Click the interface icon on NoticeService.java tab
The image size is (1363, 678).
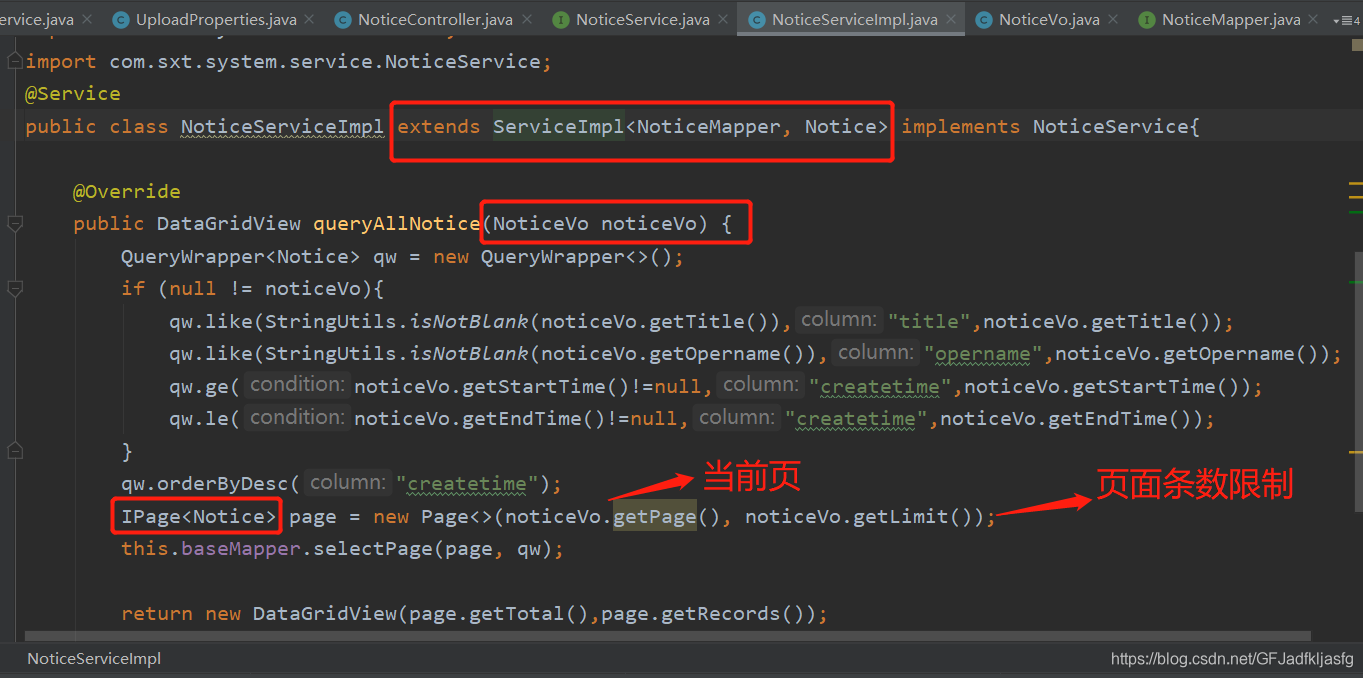561,19
